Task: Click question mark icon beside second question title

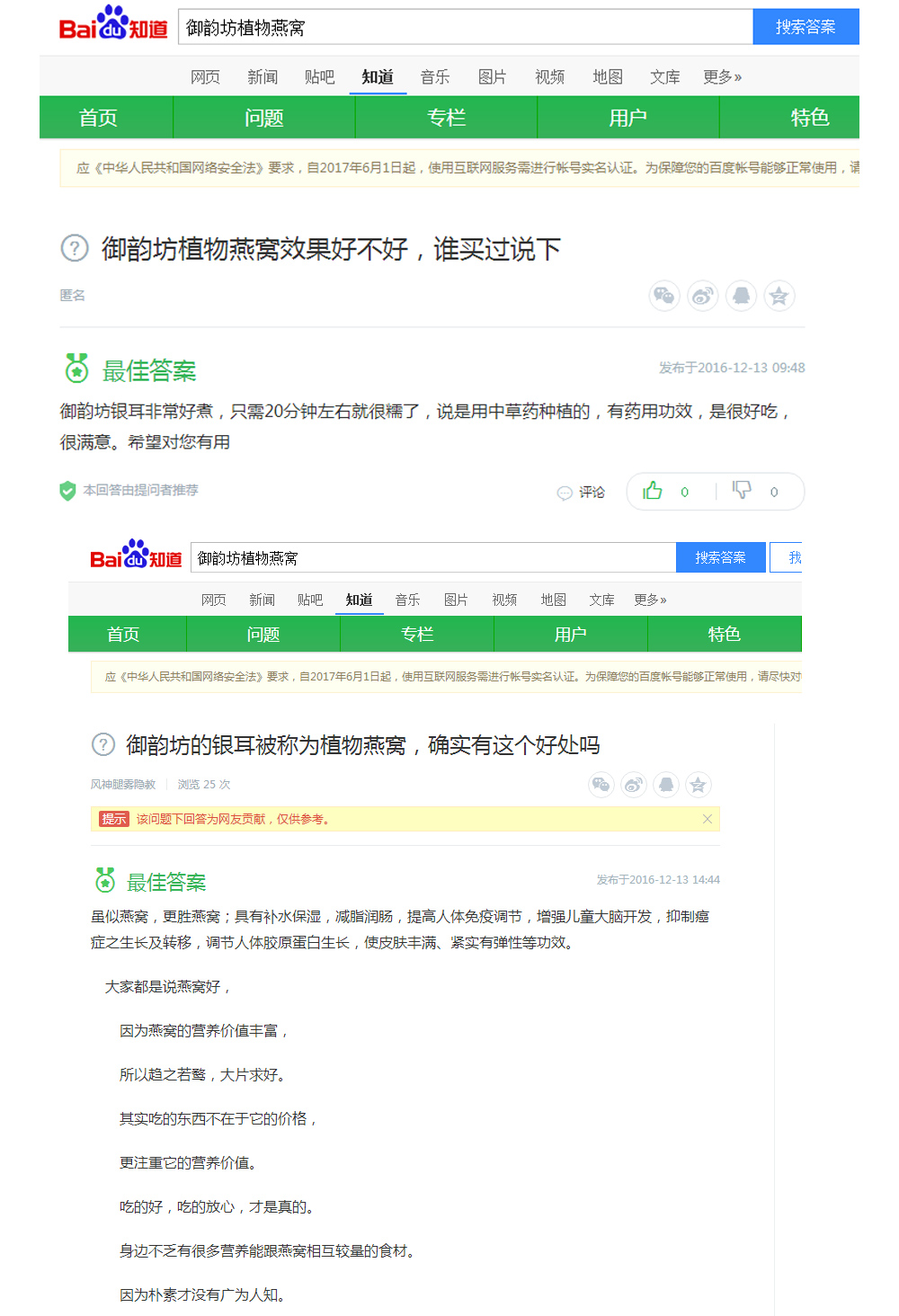Action: [x=103, y=744]
